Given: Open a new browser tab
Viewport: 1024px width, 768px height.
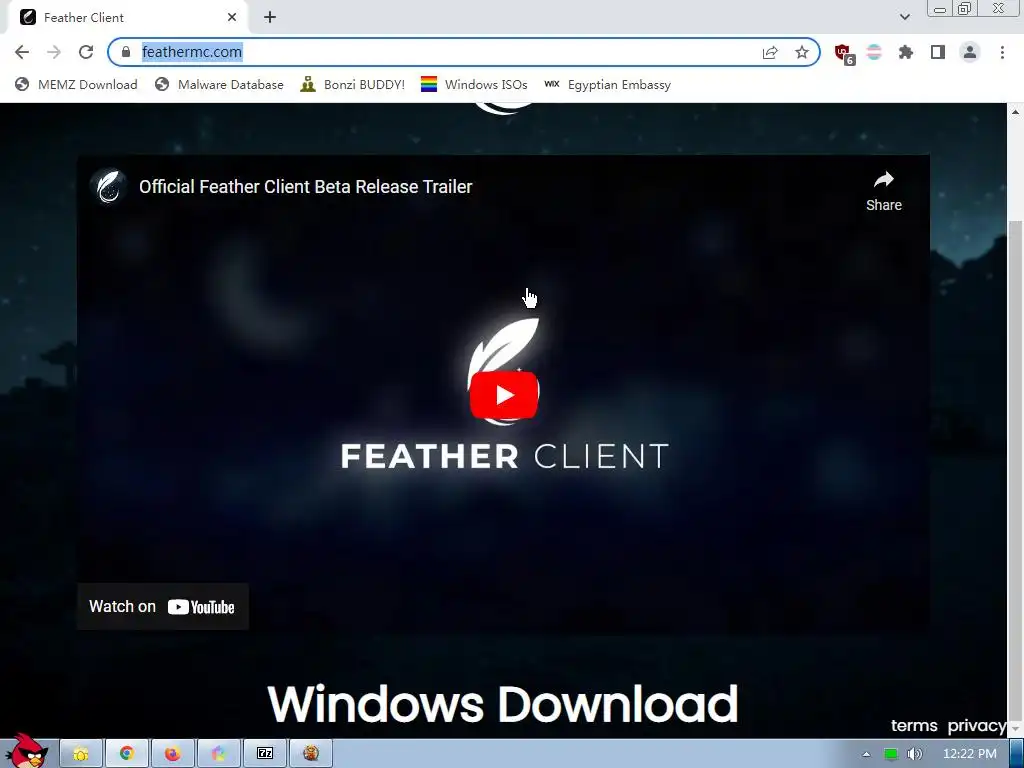Looking at the screenshot, I should click(270, 18).
